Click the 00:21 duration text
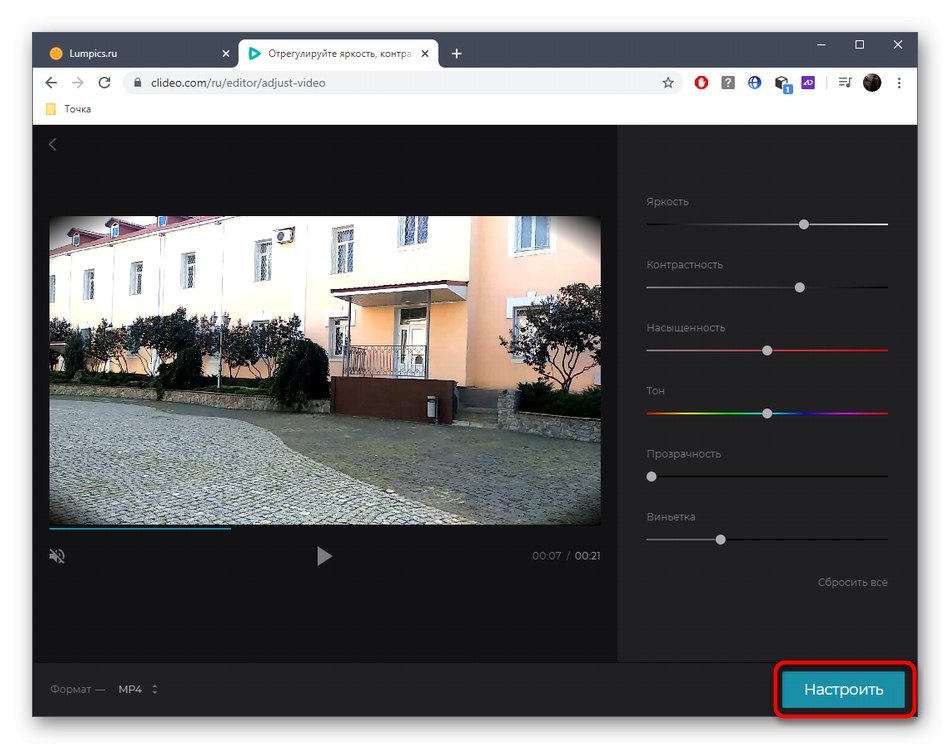The image size is (950, 749). point(587,556)
